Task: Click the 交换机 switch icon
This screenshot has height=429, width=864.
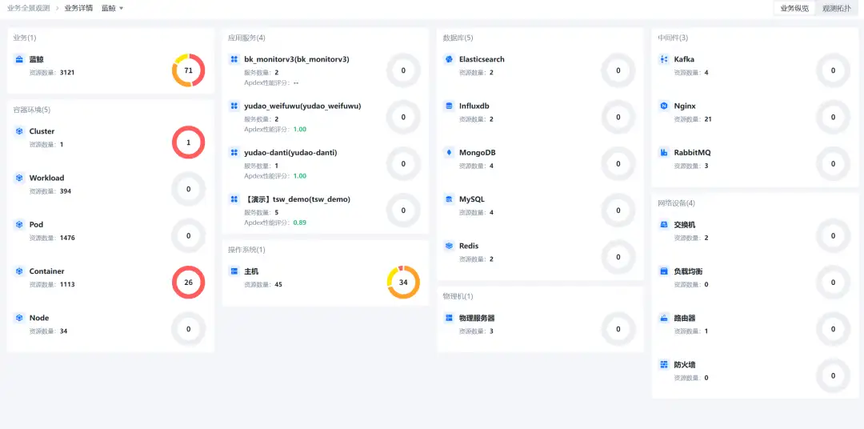Action: click(x=664, y=225)
